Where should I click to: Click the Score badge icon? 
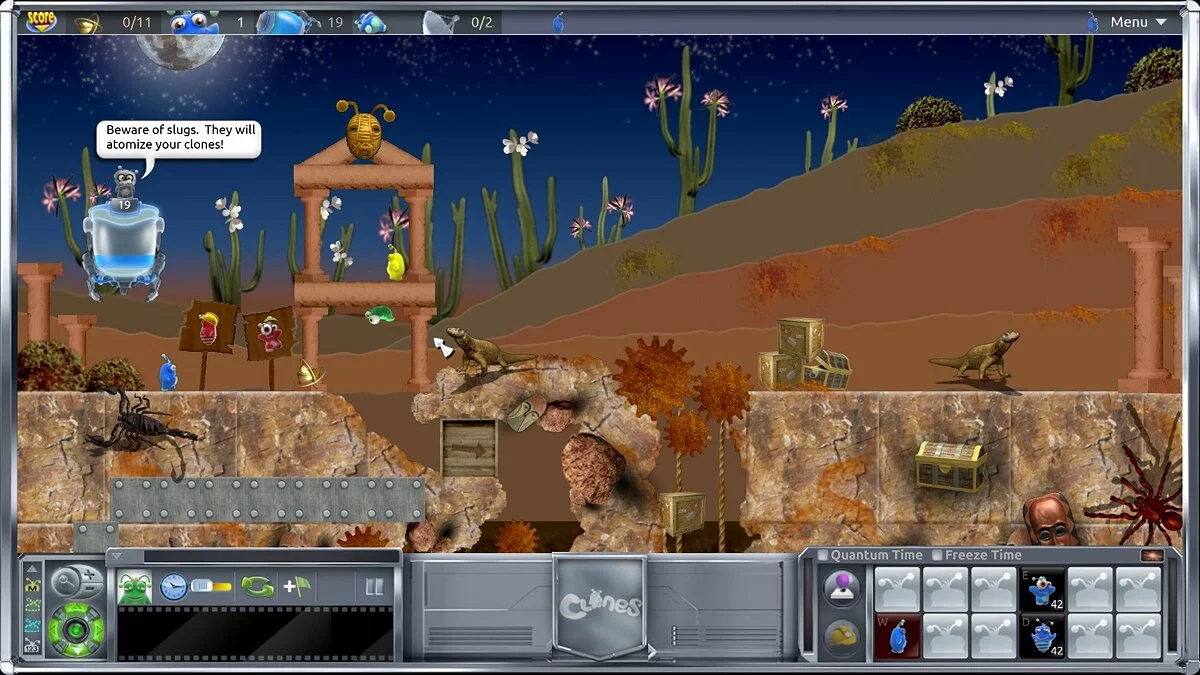[x=40, y=20]
